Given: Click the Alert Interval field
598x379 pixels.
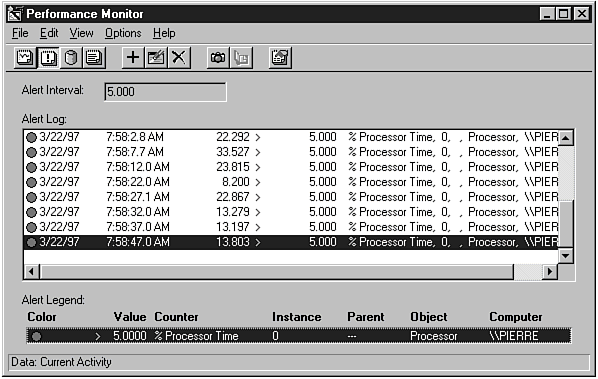Looking at the screenshot, I should pyautogui.click(x=165, y=92).
